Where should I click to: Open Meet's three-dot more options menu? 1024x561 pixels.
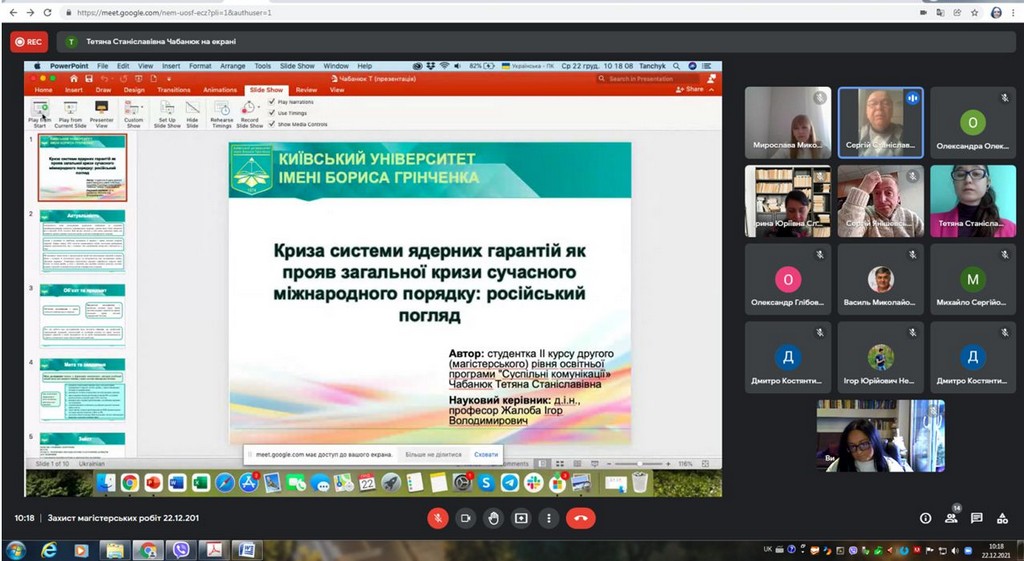[549, 518]
